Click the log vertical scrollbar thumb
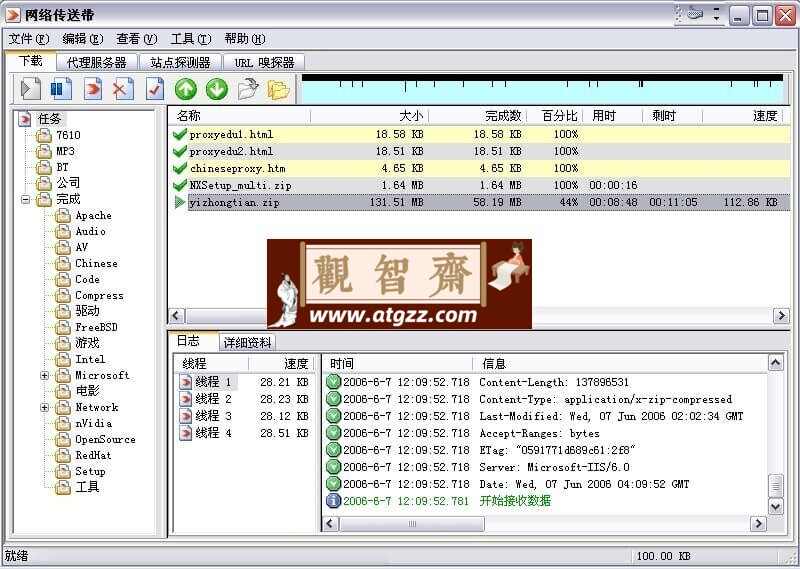This screenshot has width=800, height=569. tap(776, 486)
